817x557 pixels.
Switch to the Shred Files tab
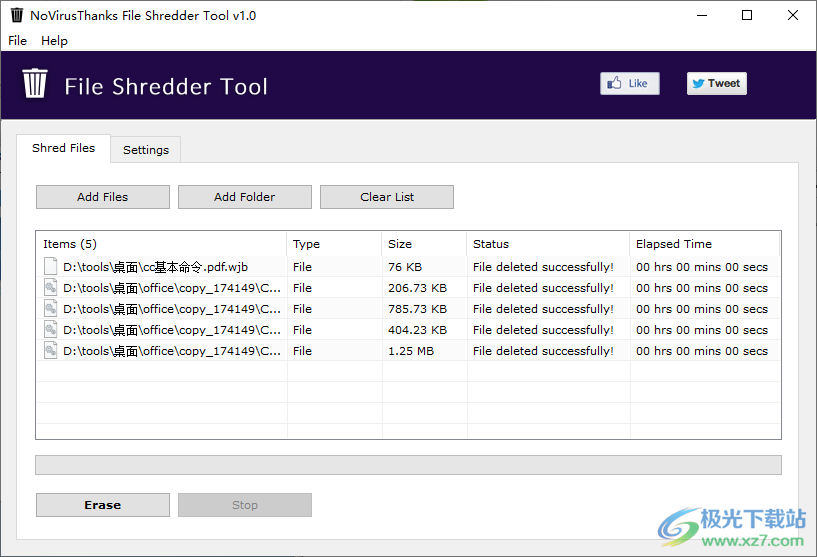[x=64, y=148]
